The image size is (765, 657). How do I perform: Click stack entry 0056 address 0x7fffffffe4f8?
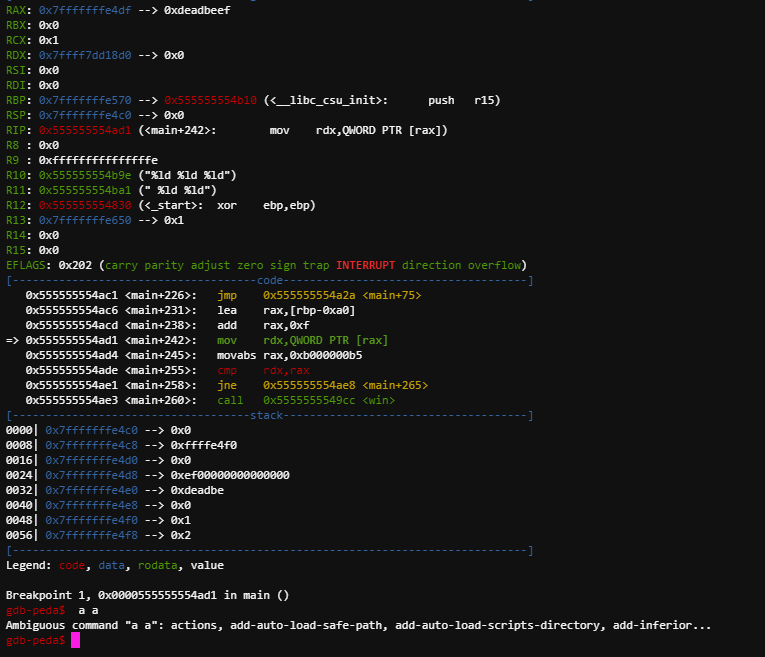(91, 536)
